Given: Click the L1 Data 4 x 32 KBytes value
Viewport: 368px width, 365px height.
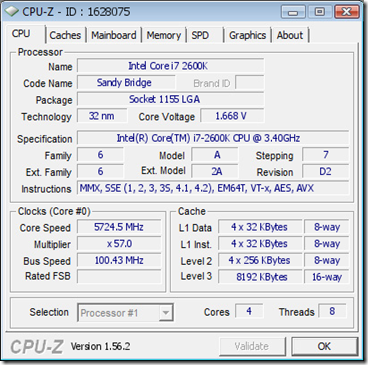Looking at the screenshot, I should coord(260,227).
